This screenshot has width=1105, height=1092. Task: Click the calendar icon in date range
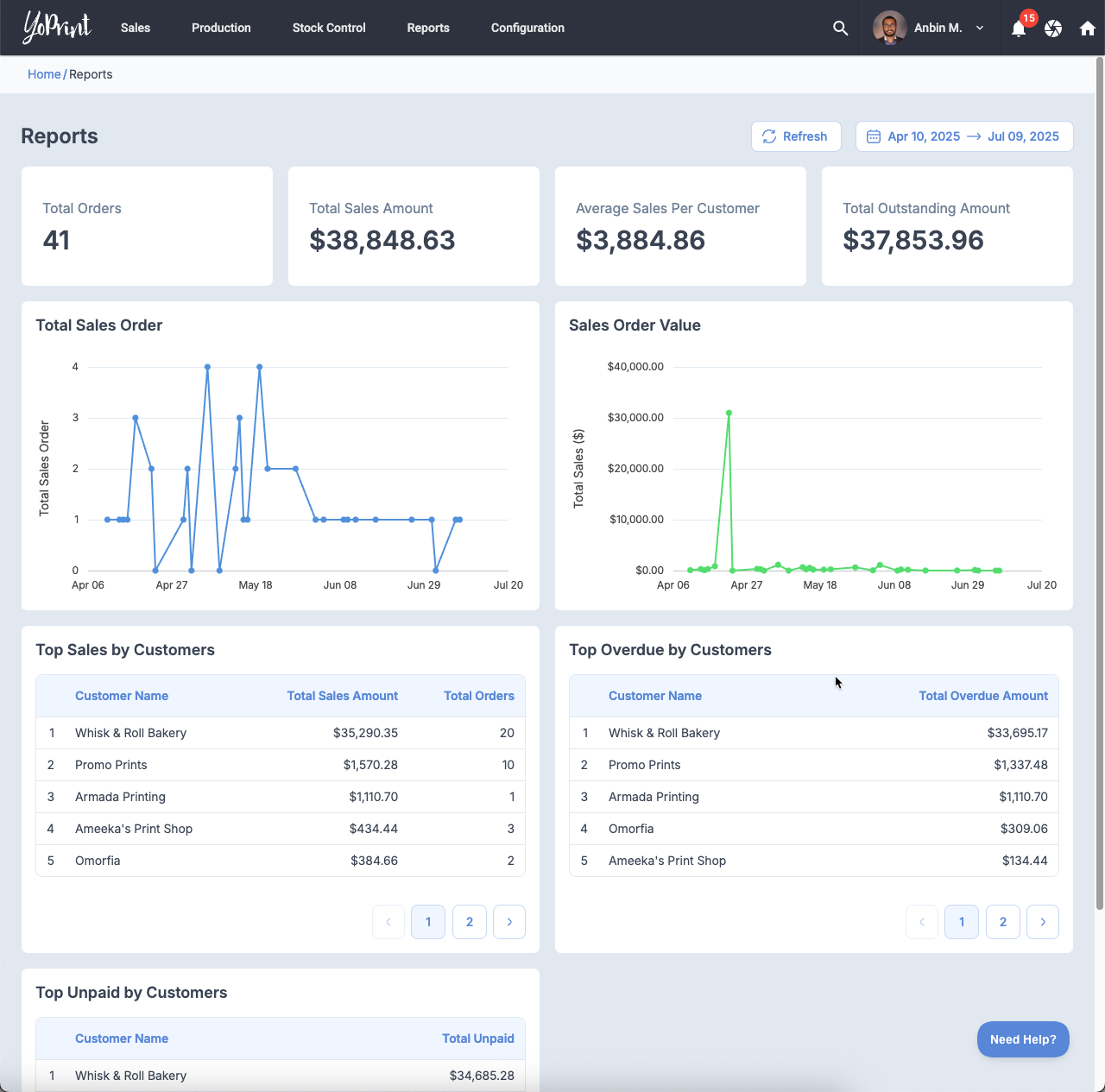(x=874, y=136)
